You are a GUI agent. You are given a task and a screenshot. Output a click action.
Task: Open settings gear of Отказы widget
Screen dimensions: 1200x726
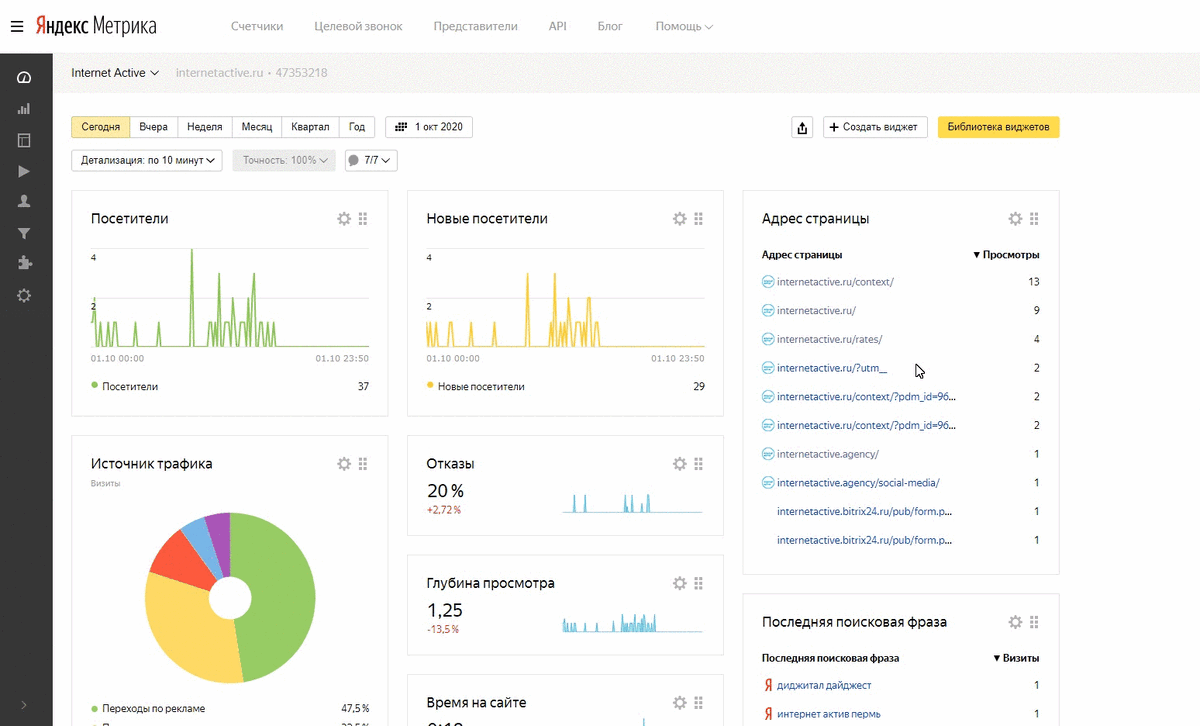[680, 464]
